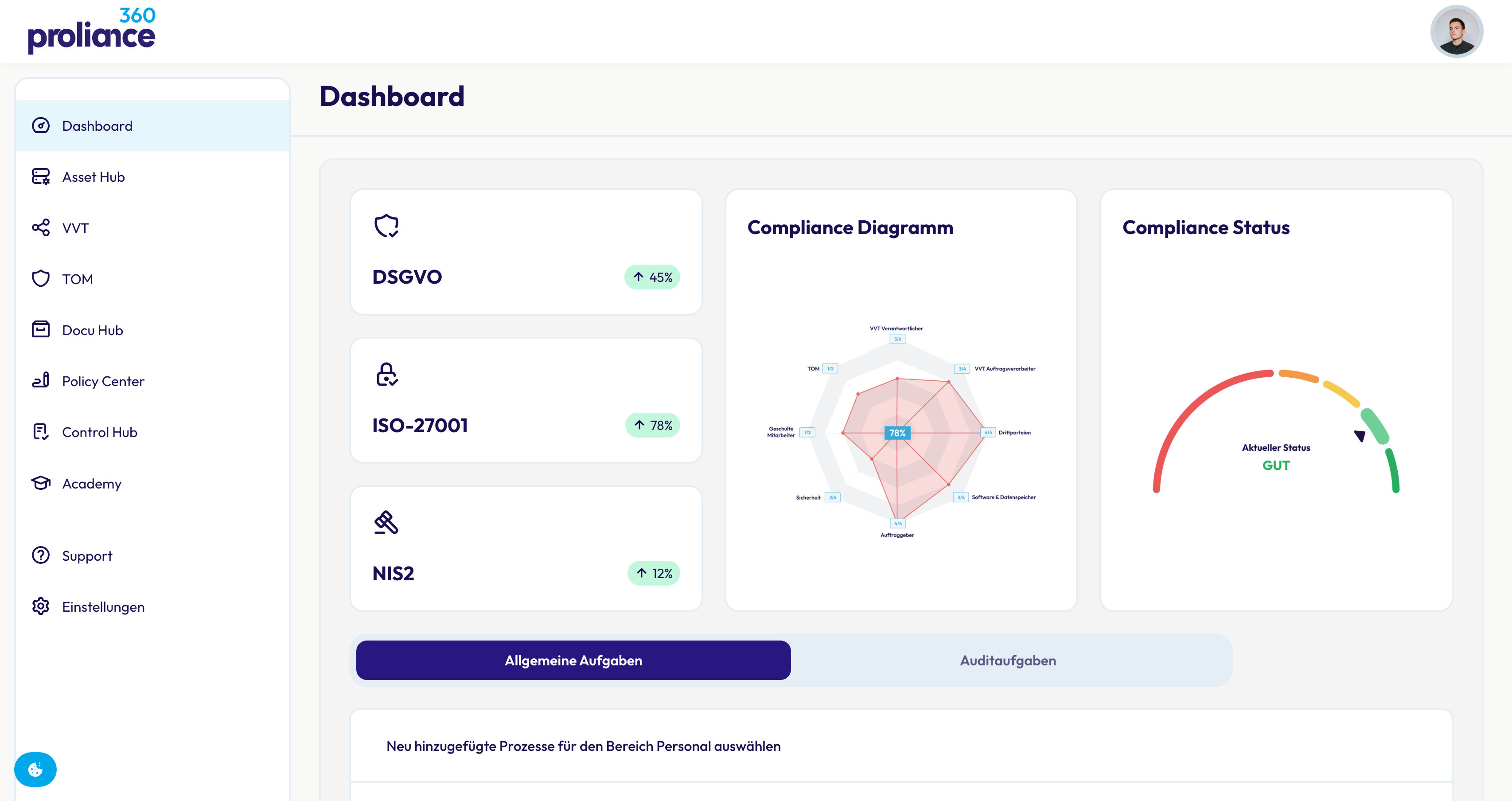Select the Academy graduation cap icon
This screenshot has height=801, width=1512.
tap(40, 483)
